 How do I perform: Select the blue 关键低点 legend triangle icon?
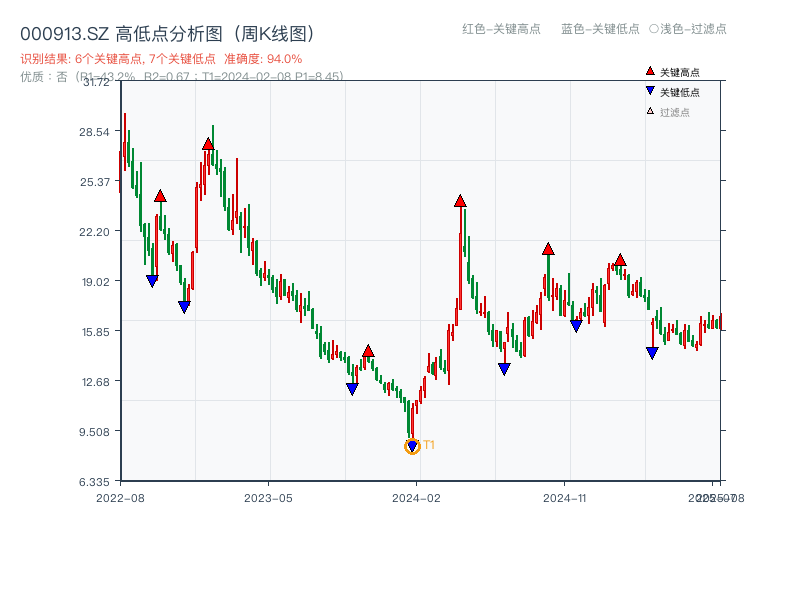coord(648,88)
